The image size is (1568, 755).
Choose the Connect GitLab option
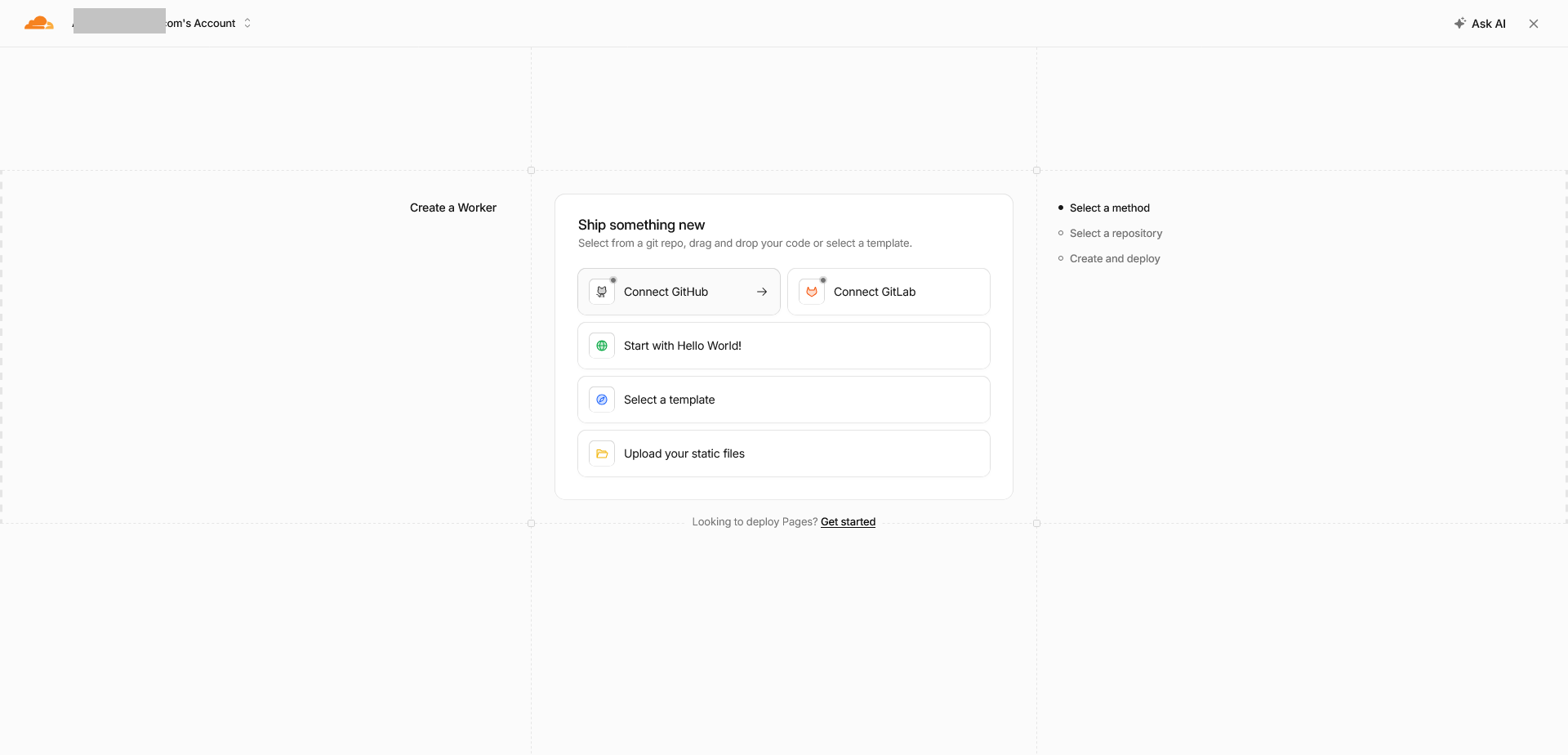click(x=889, y=292)
